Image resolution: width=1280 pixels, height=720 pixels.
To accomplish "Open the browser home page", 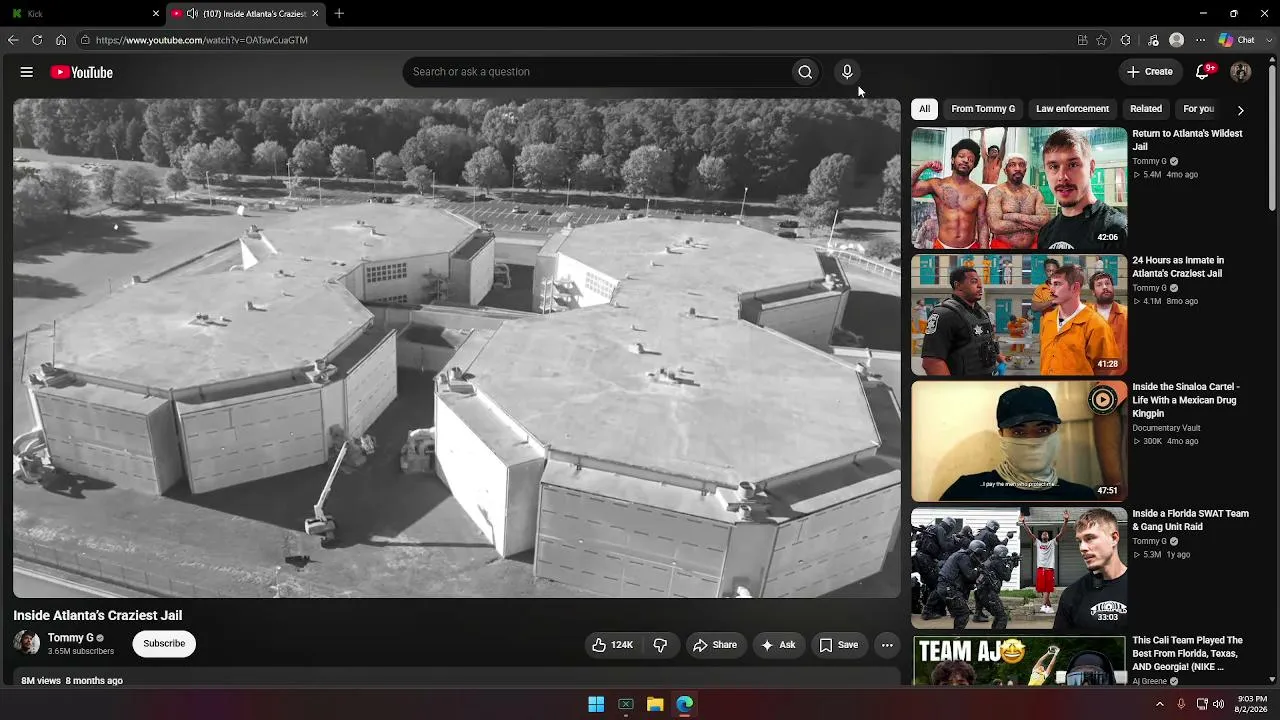I will pos(61,40).
